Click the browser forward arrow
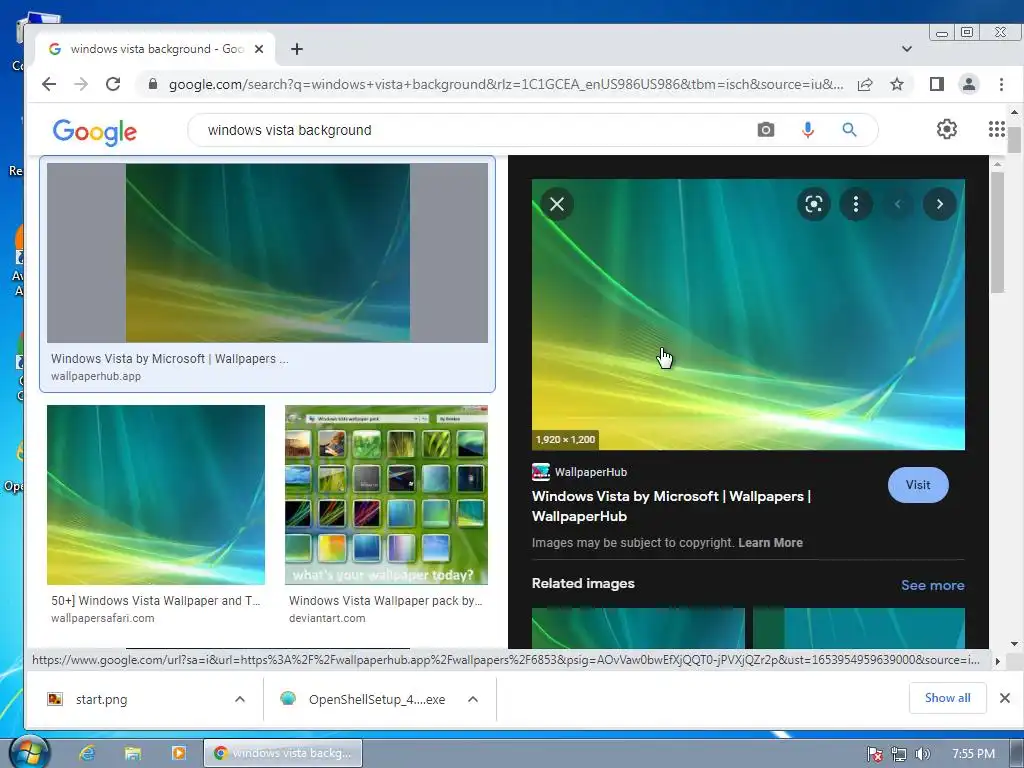Image resolution: width=1024 pixels, height=768 pixels. click(81, 84)
